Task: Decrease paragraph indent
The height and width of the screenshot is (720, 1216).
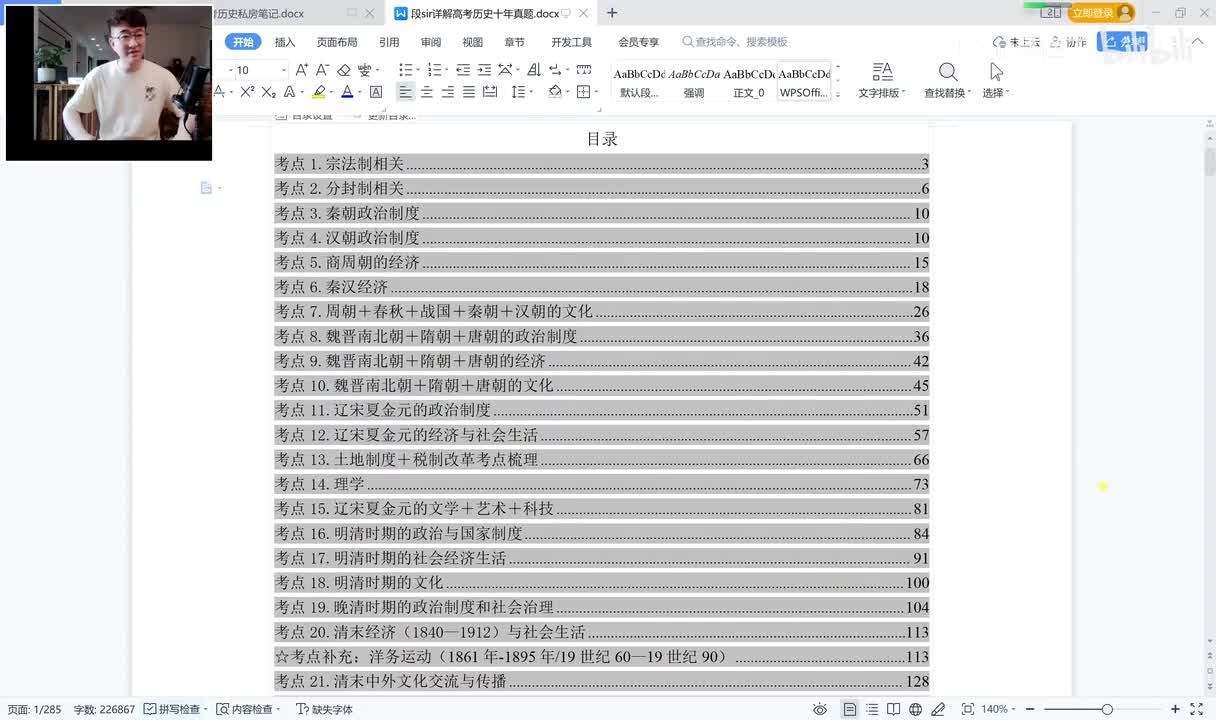Action: pos(463,70)
